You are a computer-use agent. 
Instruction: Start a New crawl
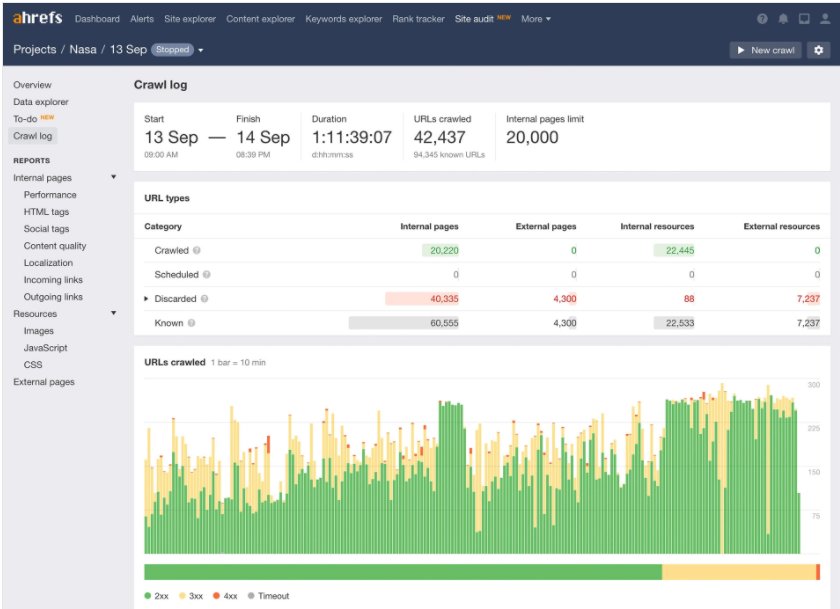point(765,50)
